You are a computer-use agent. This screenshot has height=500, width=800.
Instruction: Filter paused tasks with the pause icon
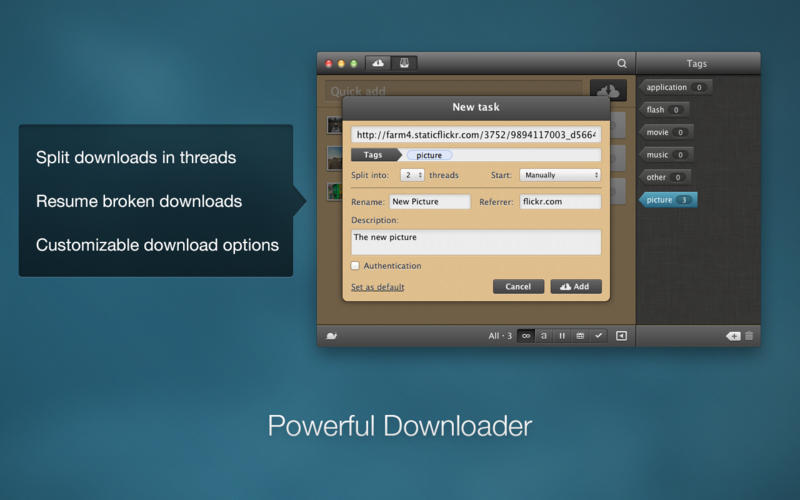(x=562, y=336)
